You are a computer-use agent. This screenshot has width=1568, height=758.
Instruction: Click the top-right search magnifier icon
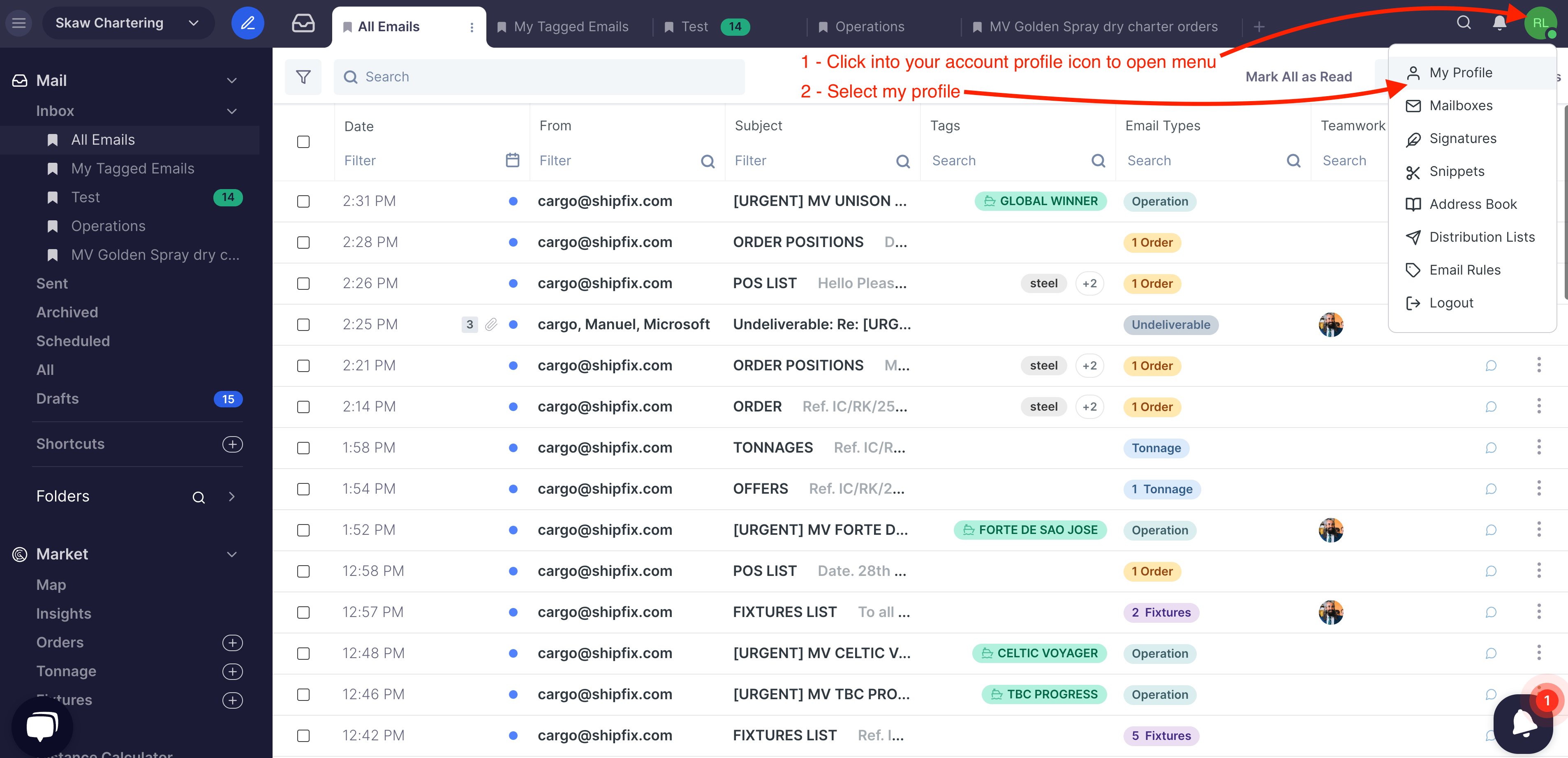tap(1463, 23)
